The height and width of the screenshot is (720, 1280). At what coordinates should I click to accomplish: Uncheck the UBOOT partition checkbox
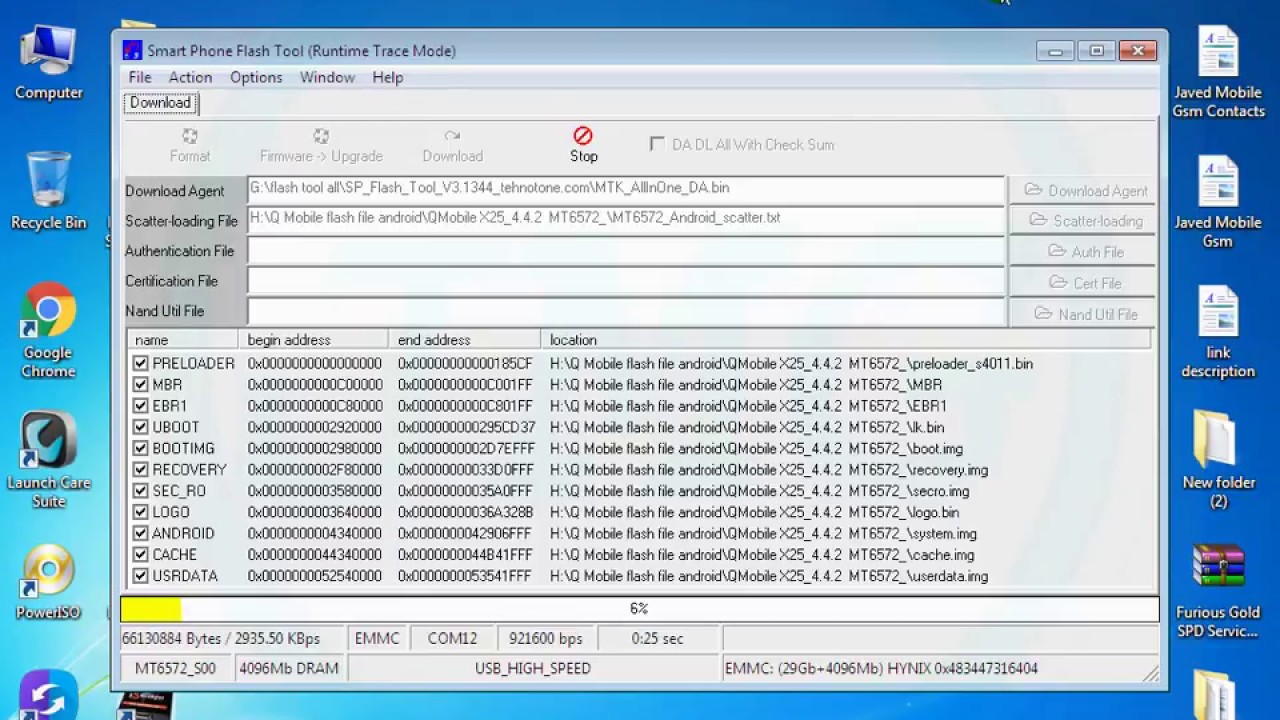tap(141, 427)
